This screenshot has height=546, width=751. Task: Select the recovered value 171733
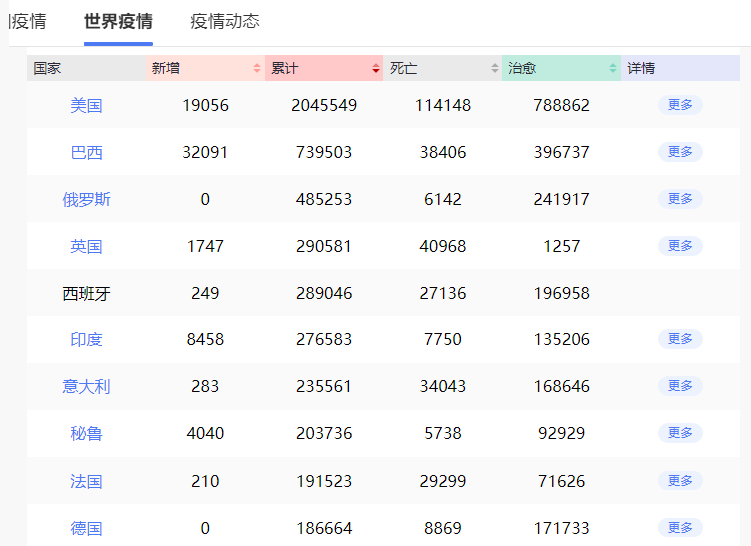pos(561,528)
